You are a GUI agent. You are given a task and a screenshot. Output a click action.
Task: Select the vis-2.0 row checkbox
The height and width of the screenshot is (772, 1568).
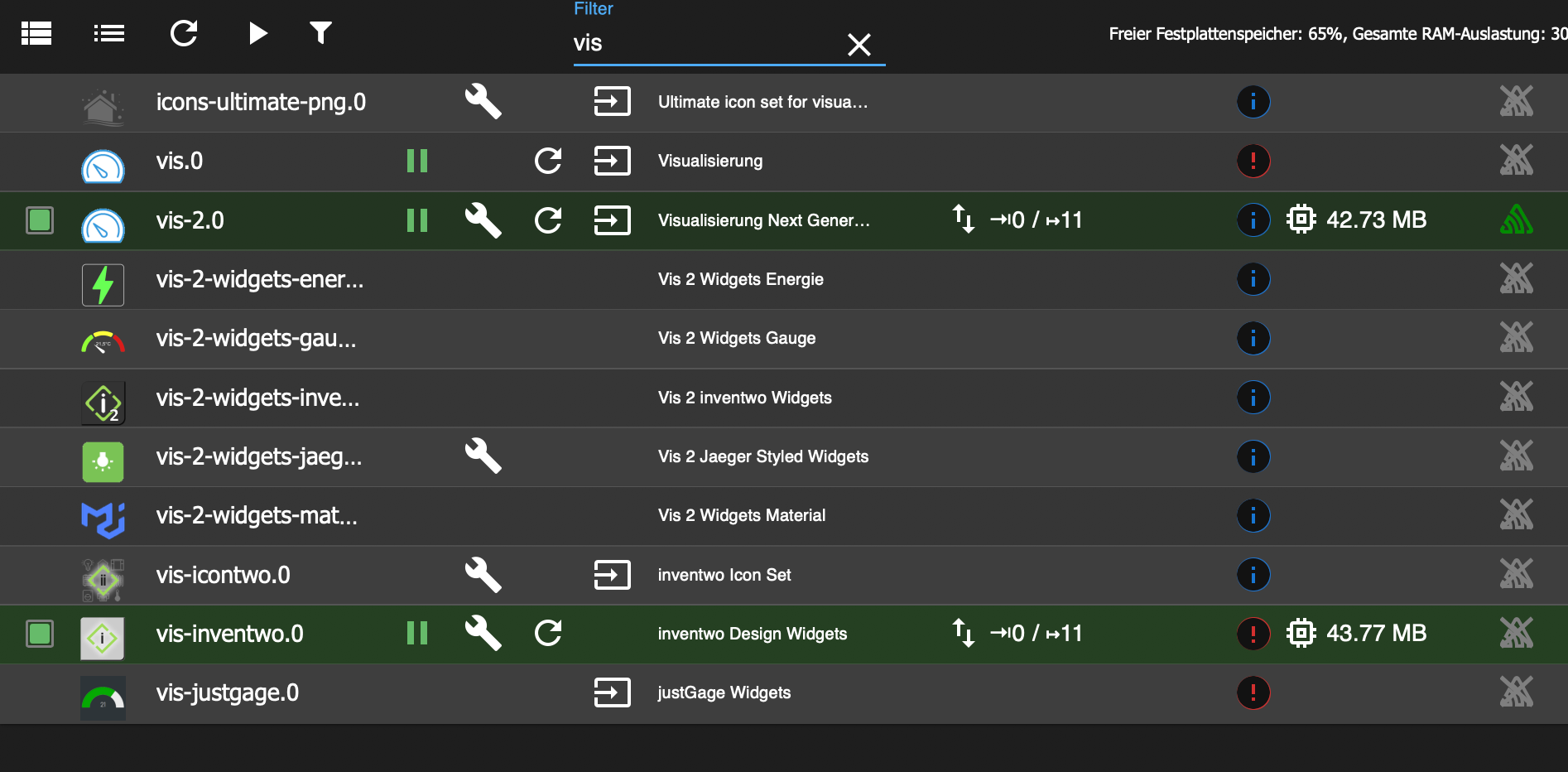(40, 220)
